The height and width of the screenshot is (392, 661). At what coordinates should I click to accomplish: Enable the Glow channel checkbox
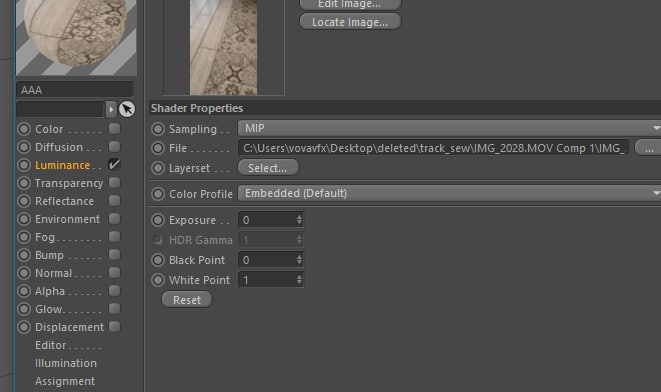click(x=114, y=309)
